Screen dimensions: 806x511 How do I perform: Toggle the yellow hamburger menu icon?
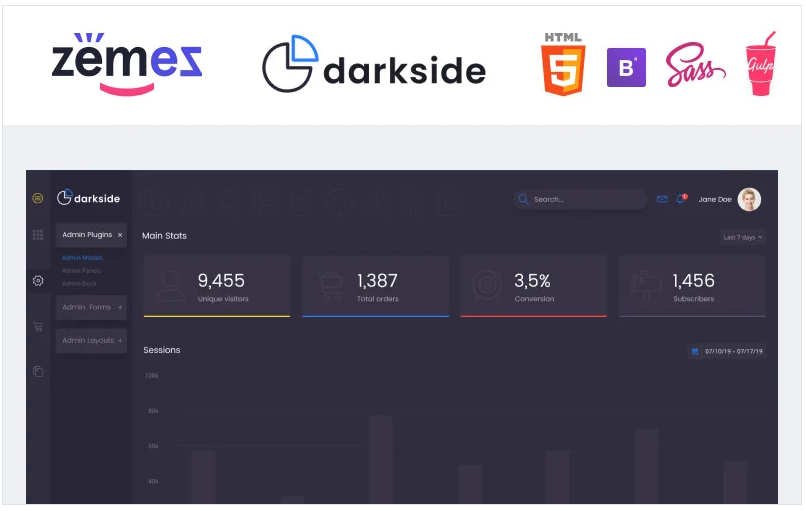pyautogui.click(x=38, y=198)
